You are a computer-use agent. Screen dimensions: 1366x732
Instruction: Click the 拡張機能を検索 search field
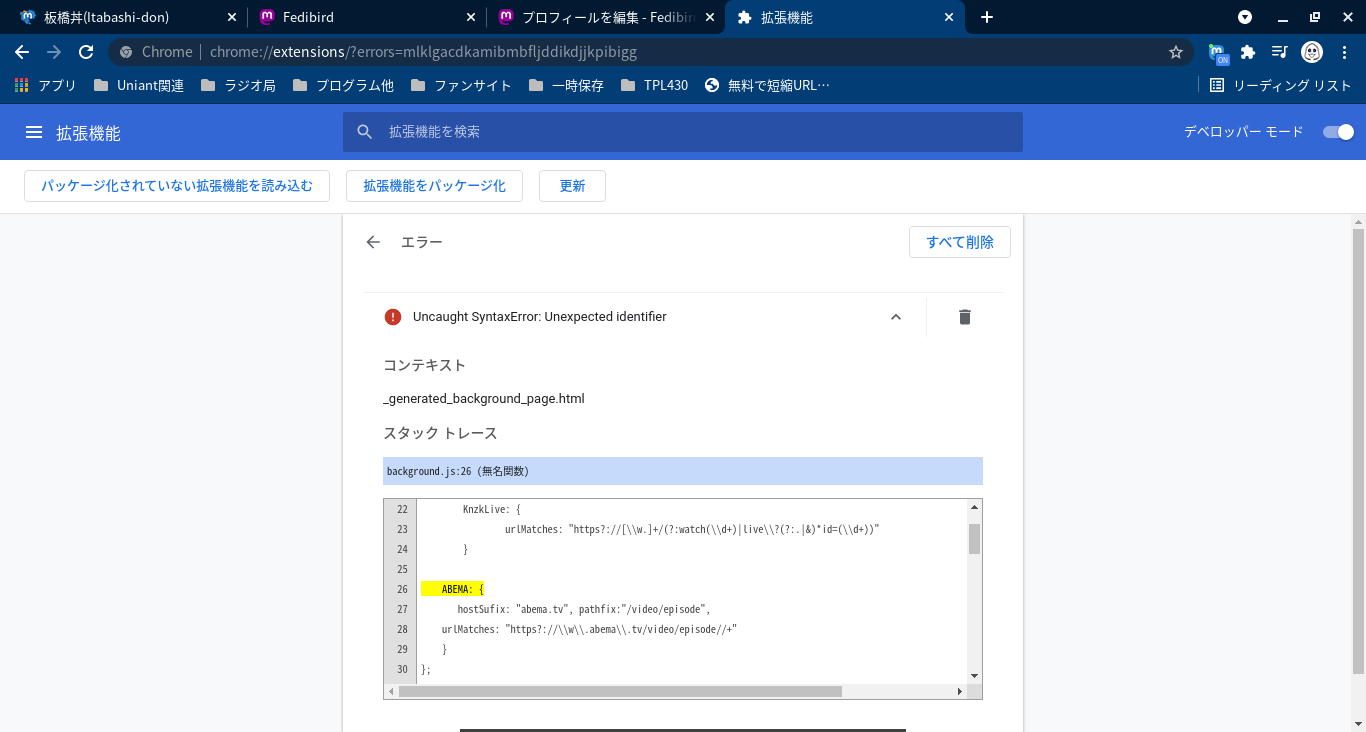click(x=682, y=132)
